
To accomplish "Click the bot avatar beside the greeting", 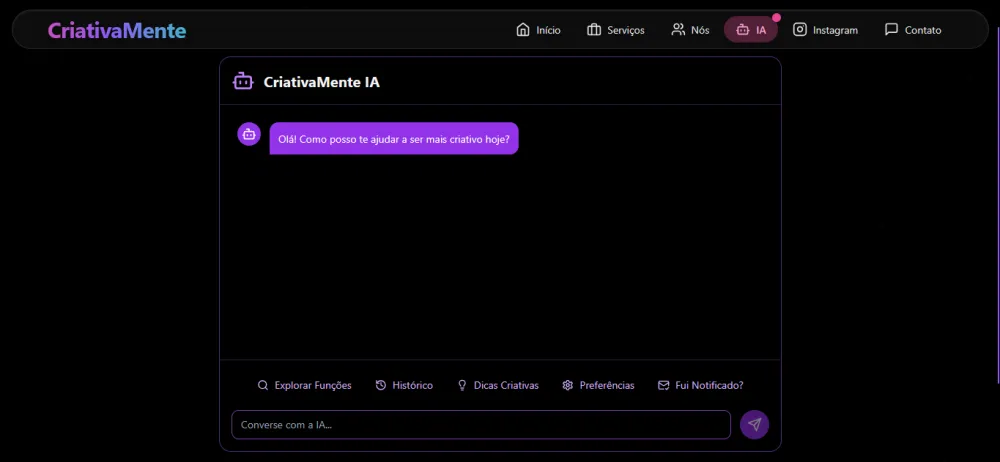I will pyautogui.click(x=249, y=134).
